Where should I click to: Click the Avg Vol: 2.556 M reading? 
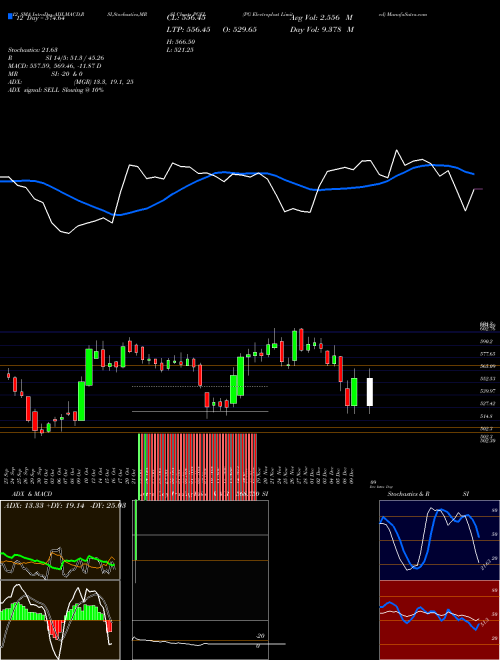pos(322,18)
